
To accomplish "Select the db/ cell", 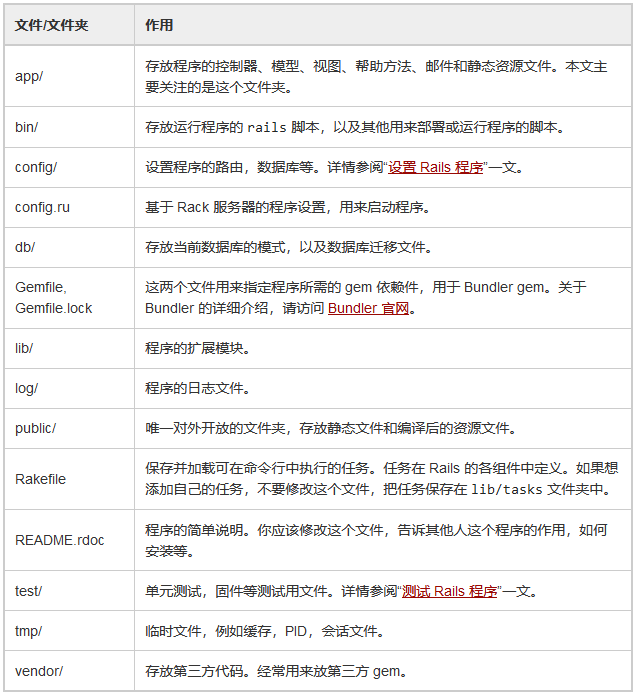I will (69, 247).
